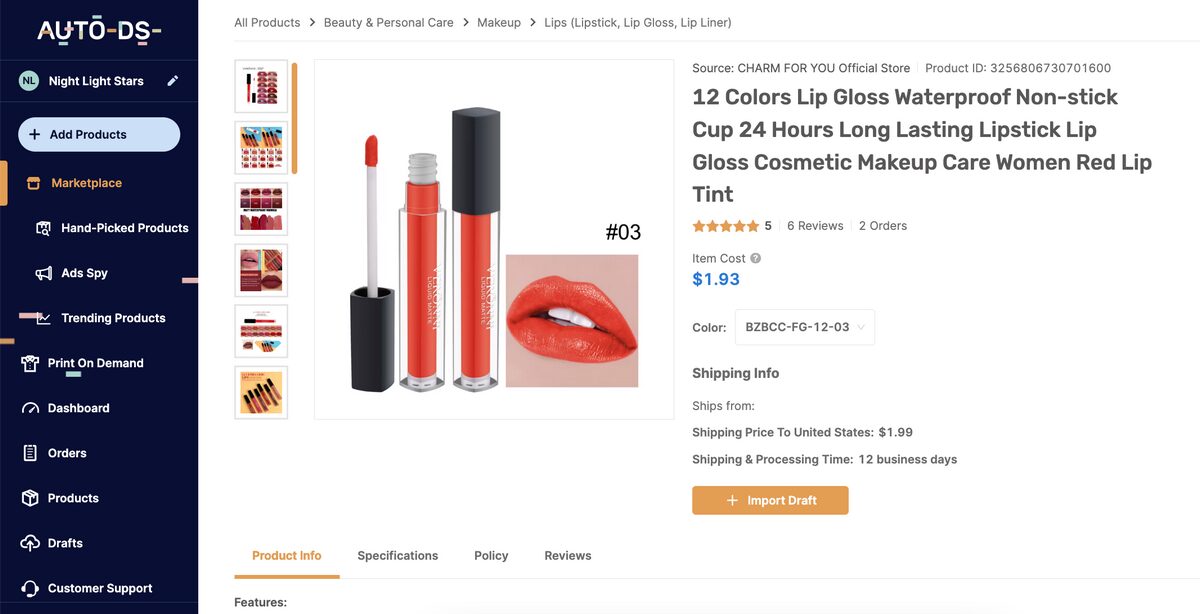Viewport: 1200px width, 614px height.
Task: Open the Hand-Picked Products section
Action: click(124, 227)
